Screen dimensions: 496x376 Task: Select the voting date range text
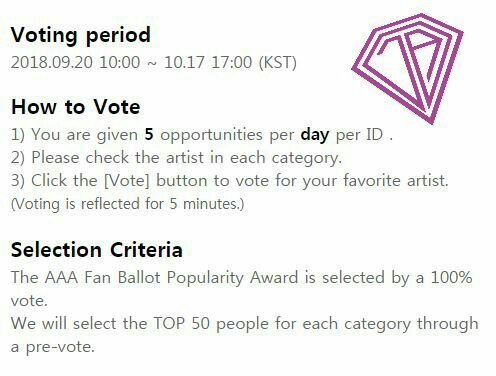point(154,62)
